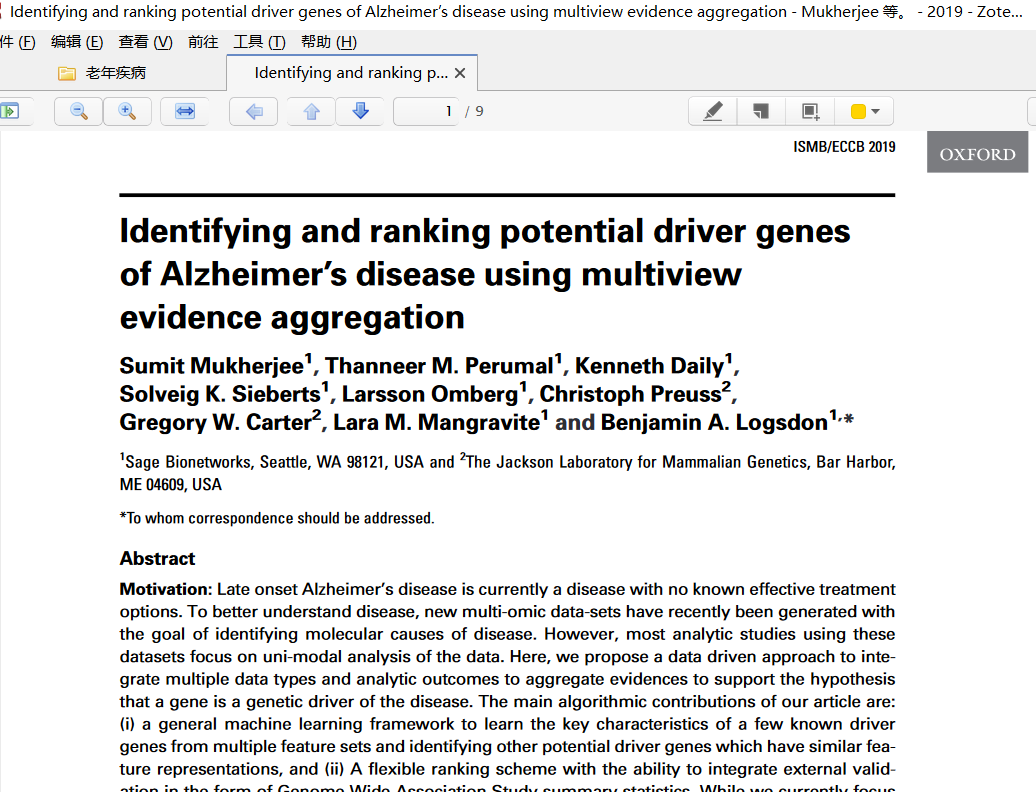Viewport: 1036px width, 792px height.
Task: Select the area selection tool
Action: click(x=810, y=111)
